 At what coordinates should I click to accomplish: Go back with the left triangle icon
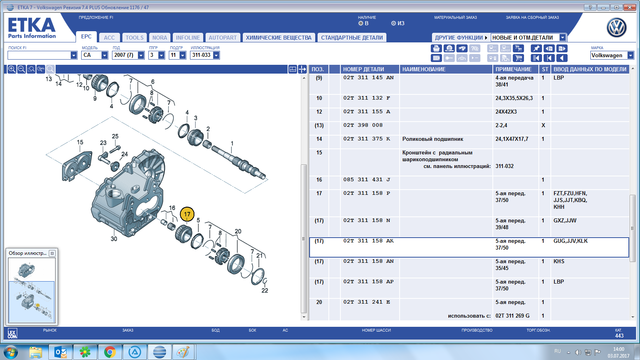tap(562, 58)
